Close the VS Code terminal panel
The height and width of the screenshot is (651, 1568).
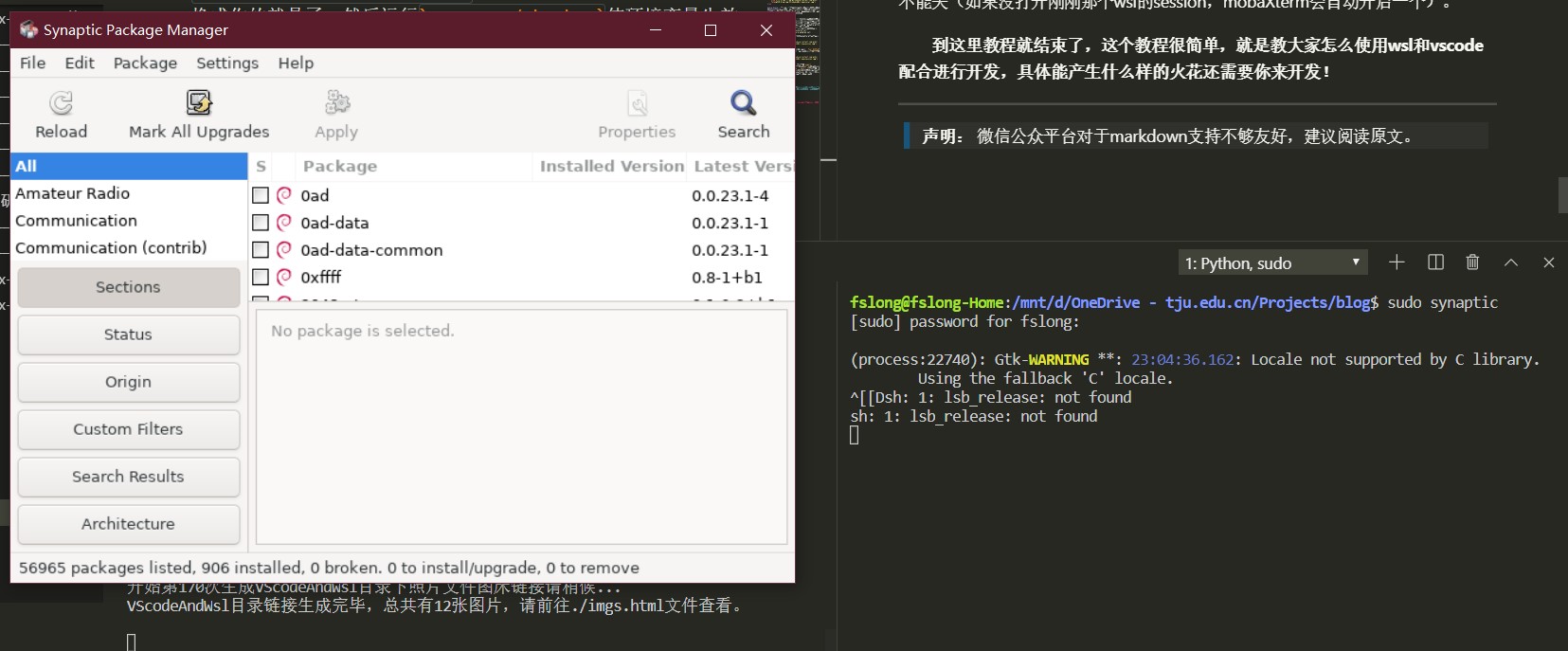[x=1549, y=262]
